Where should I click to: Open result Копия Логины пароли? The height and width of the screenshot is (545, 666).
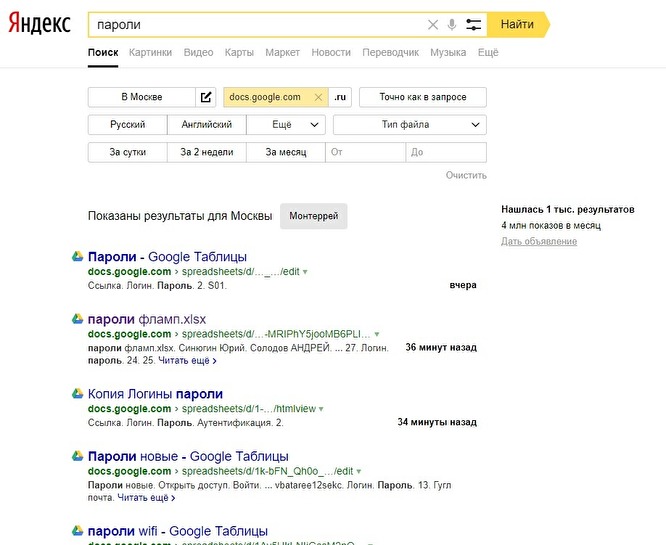click(155, 394)
